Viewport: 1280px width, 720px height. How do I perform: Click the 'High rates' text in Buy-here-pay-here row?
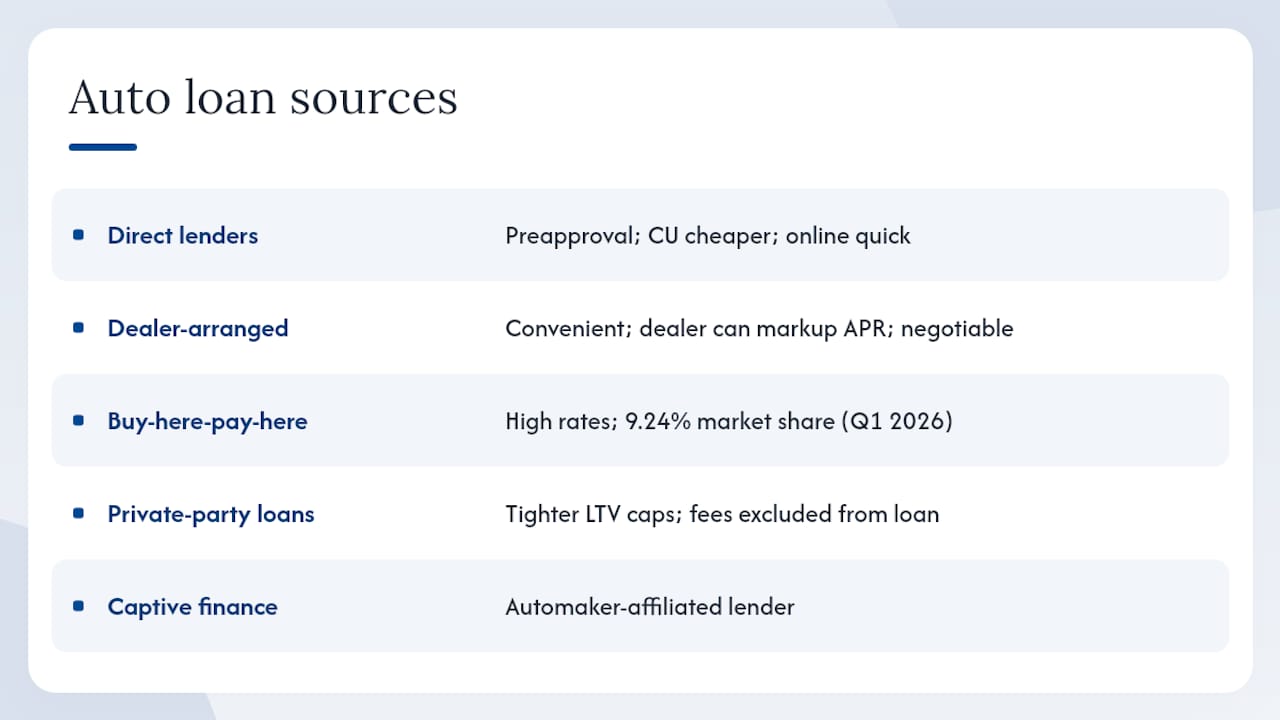[559, 421]
